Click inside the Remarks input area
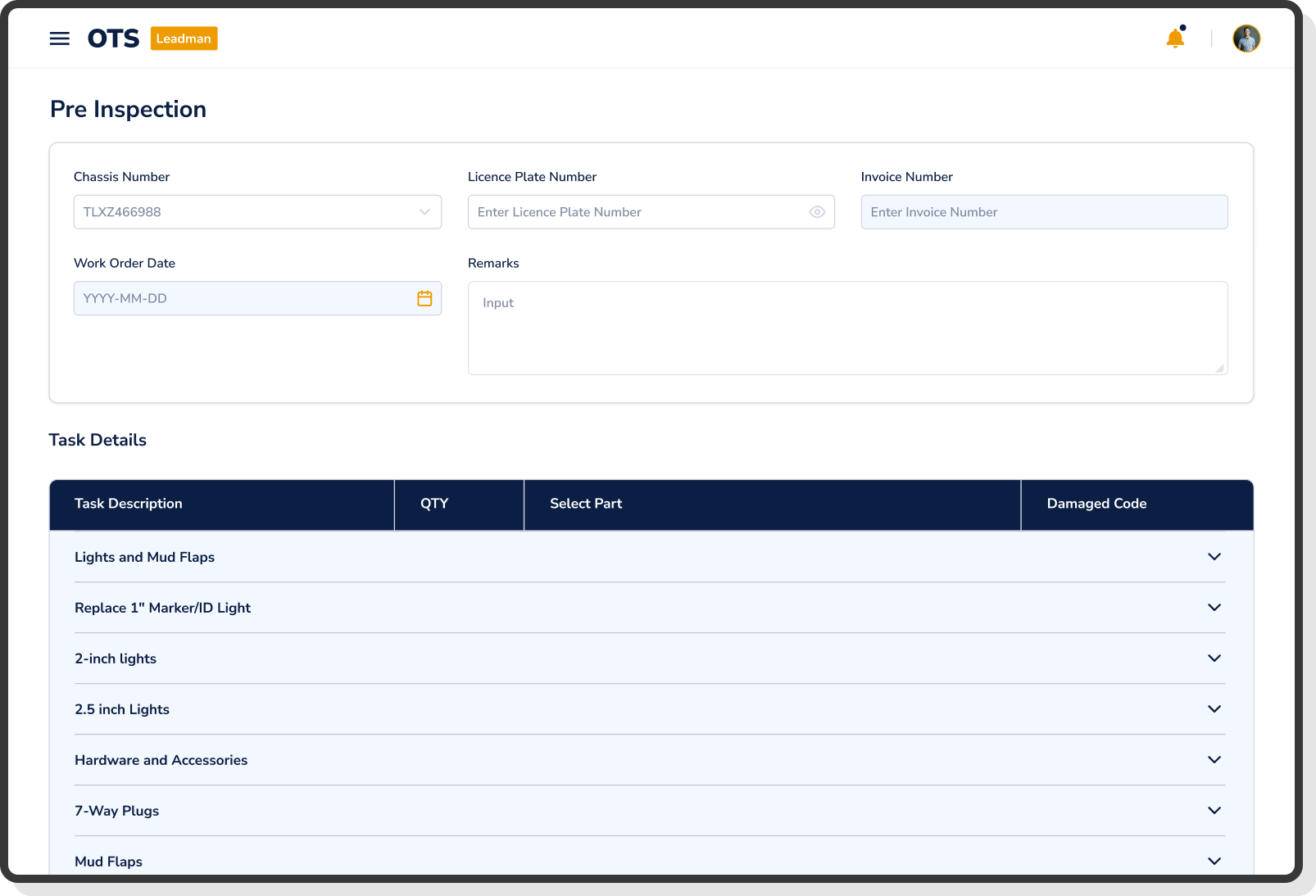 (848, 328)
